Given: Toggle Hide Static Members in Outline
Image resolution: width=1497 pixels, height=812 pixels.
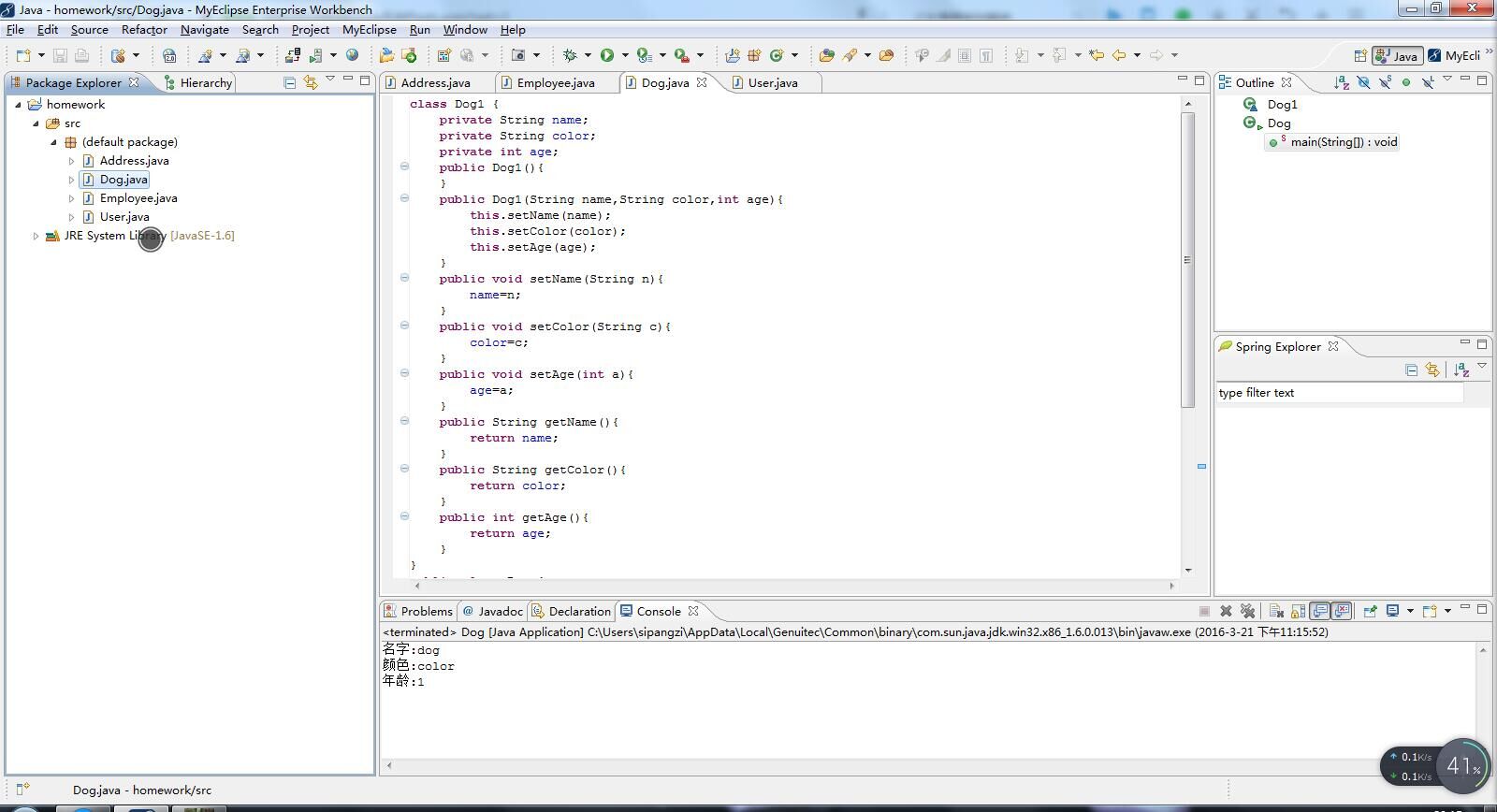Looking at the screenshot, I should tap(1385, 82).
